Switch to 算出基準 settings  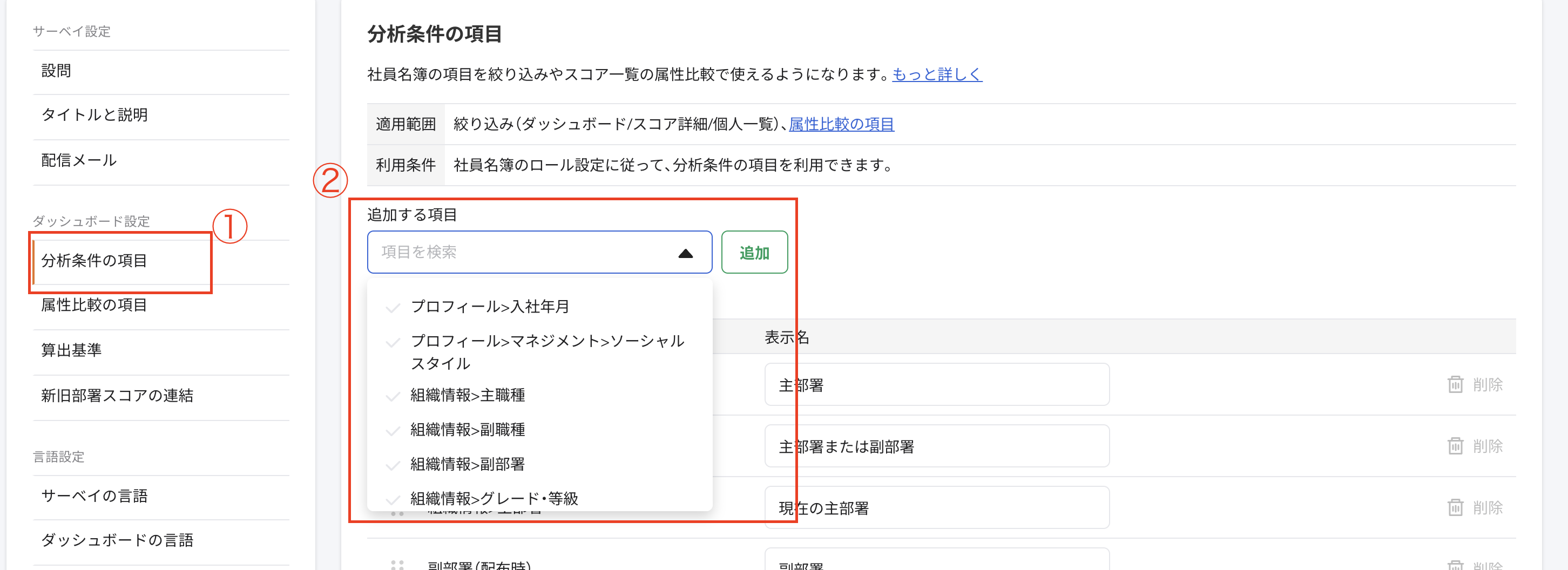[x=73, y=350]
